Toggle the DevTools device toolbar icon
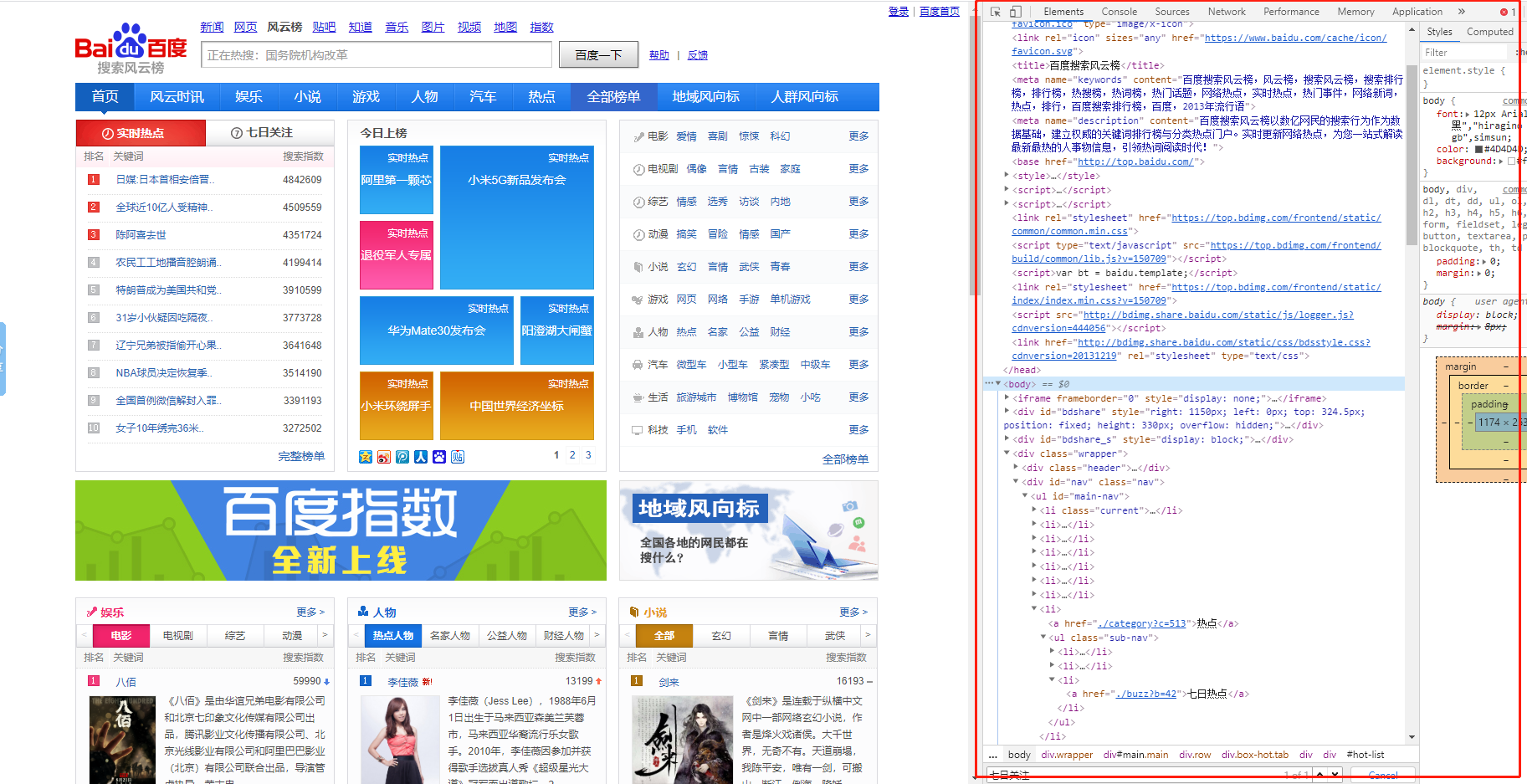 (1015, 12)
